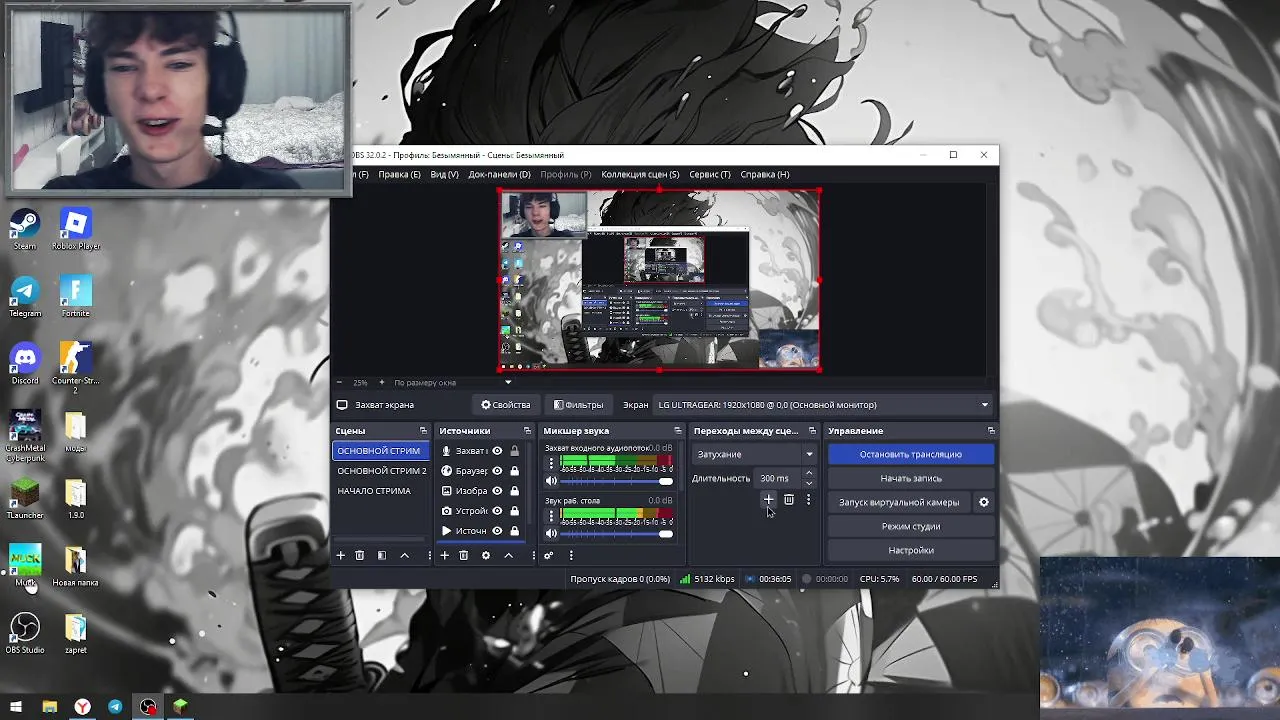Click Остановить трансляцию button
1280x720 pixels.
pos(911,454)
